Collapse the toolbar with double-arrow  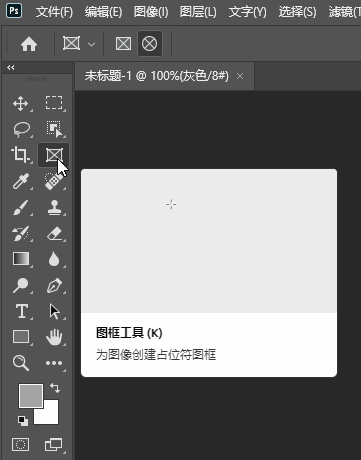pyautogui.click(x=11, y=68)
